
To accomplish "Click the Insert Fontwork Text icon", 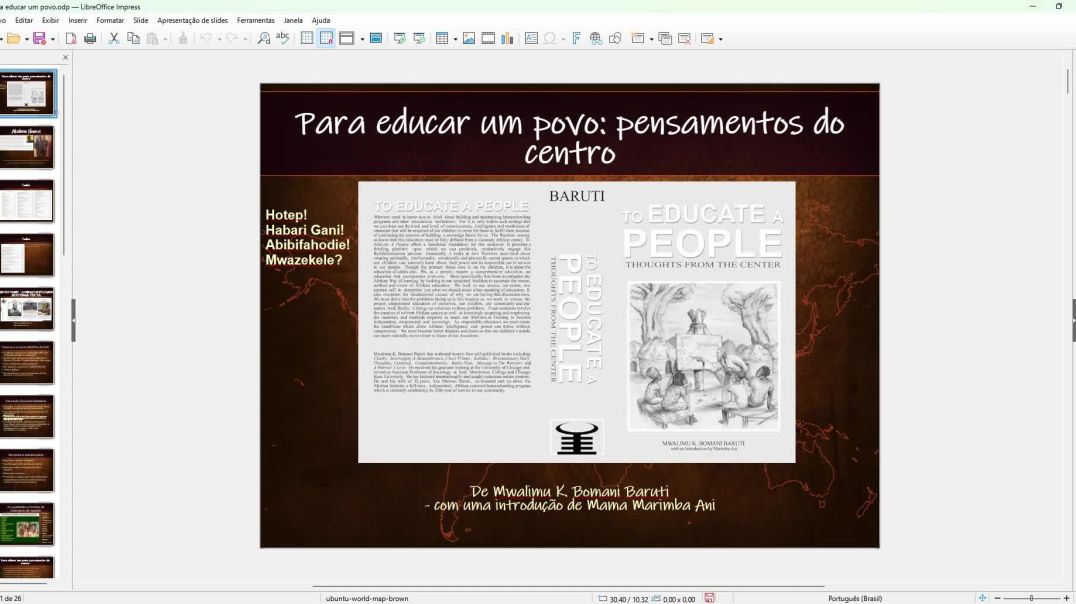I will click(x=576, y=38).
